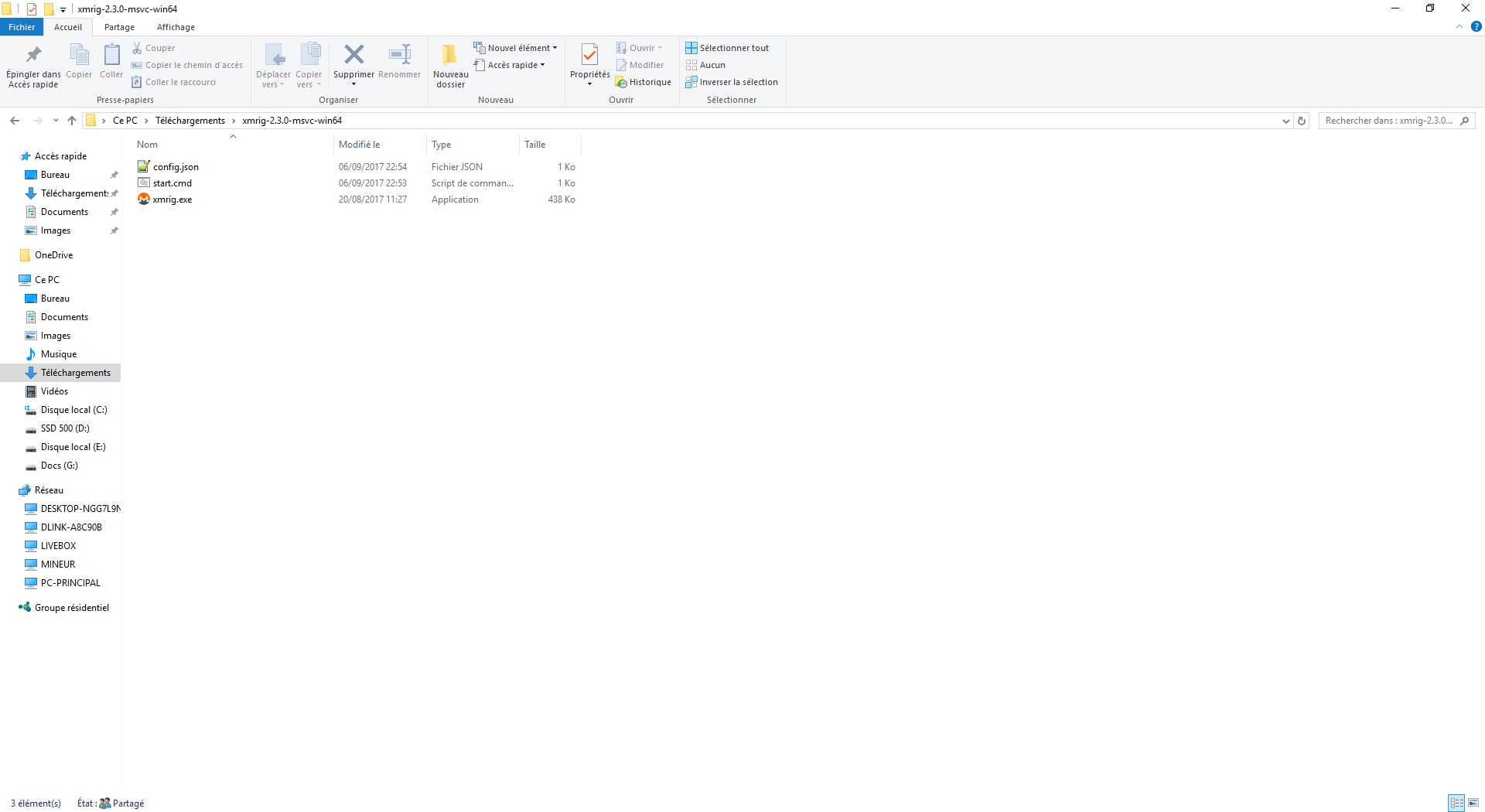Image resolution: width=1485 pixels, height=812 pixels.
Task: Click Inverser la sélection button
Action: tap(732, 82)
